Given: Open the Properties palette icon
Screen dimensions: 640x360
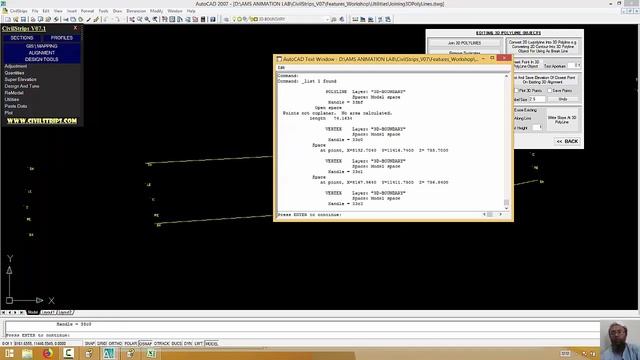Looking at the screenshot, I should point(164,19).
